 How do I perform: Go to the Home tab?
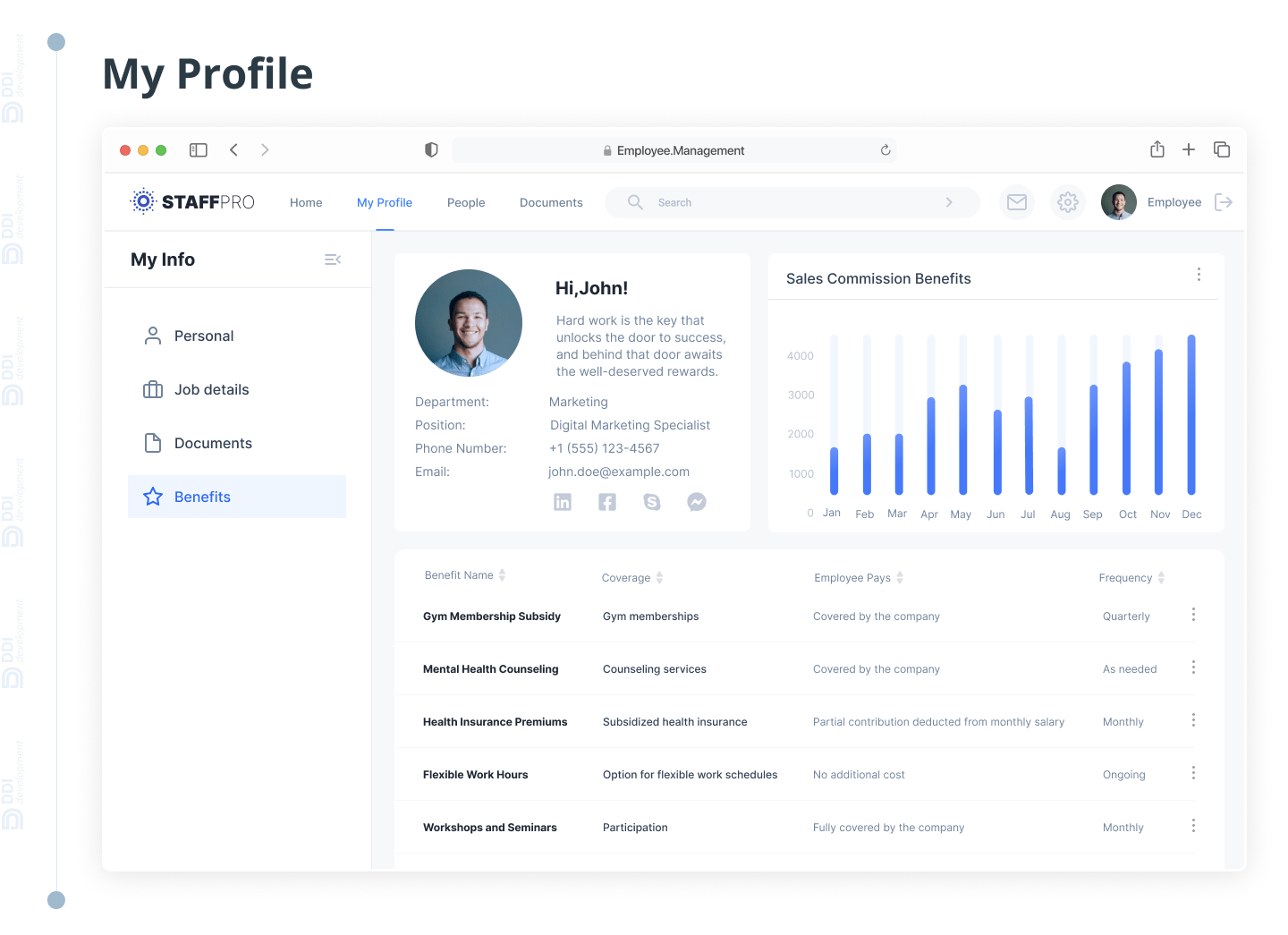pos(306,203)
